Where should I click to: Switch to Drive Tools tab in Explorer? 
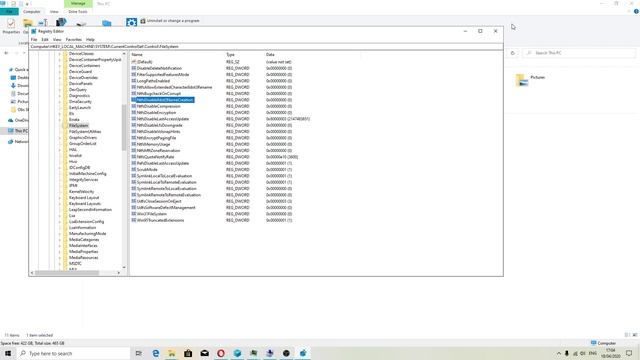[x=78, y=11]
